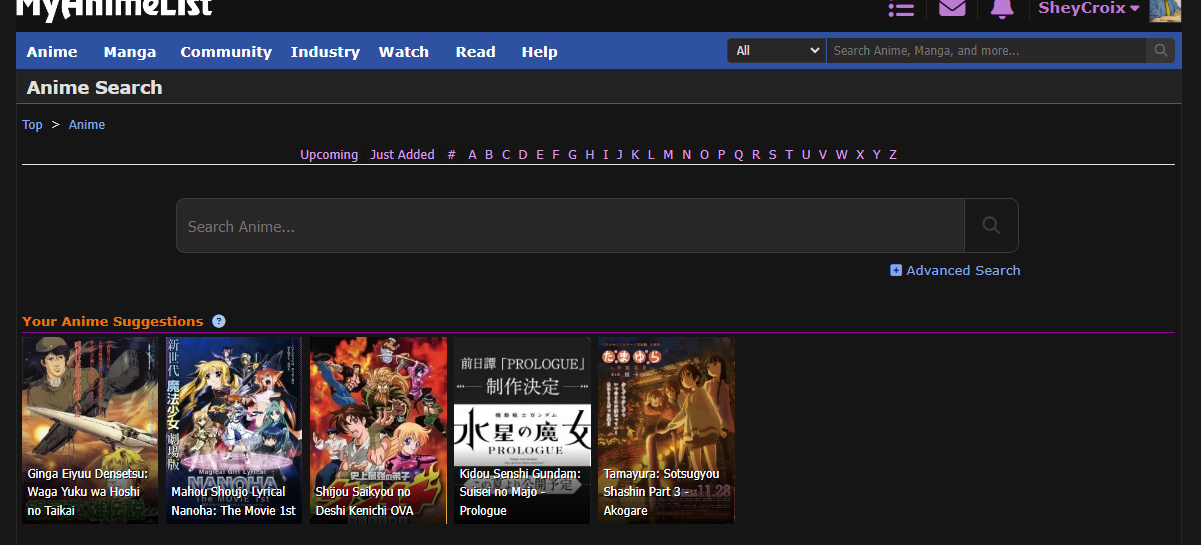1201x545 pixels.
Task: Filter anime by letter T
Action: (789, 155)
